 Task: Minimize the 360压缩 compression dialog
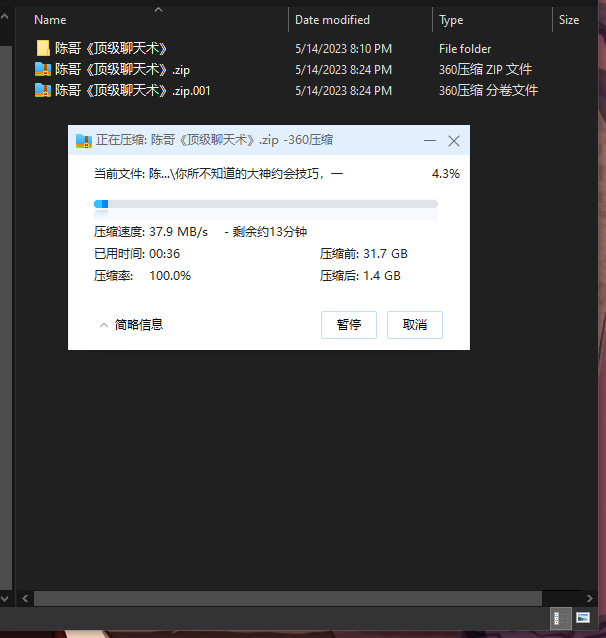click(430, 141)
